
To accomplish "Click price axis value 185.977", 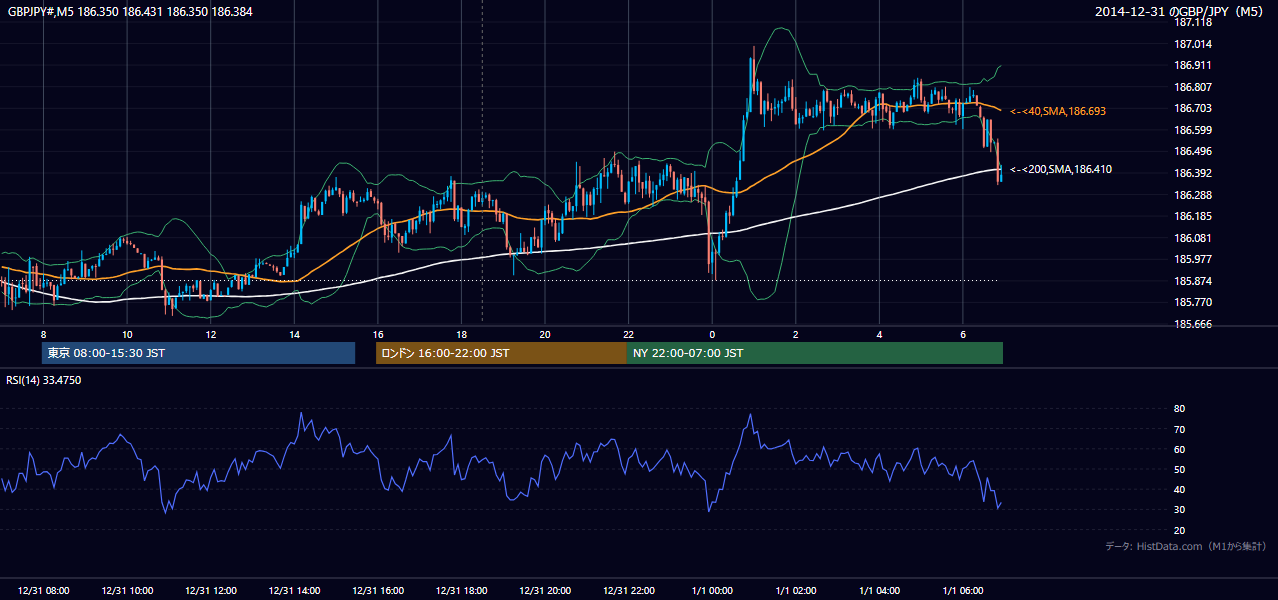I will (x=1193, y=259).
